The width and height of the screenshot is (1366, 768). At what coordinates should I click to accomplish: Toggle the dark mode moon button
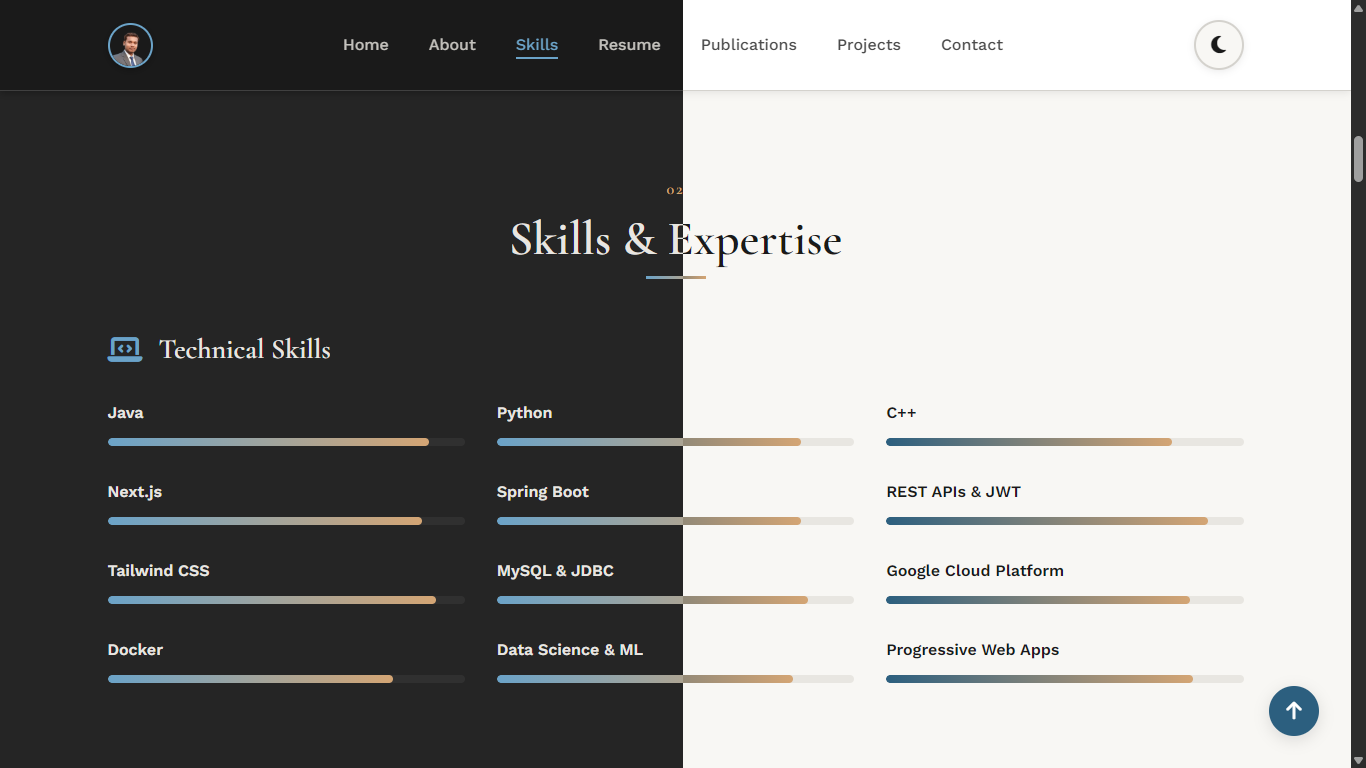pyautogui.click(x=1219, y=45)
